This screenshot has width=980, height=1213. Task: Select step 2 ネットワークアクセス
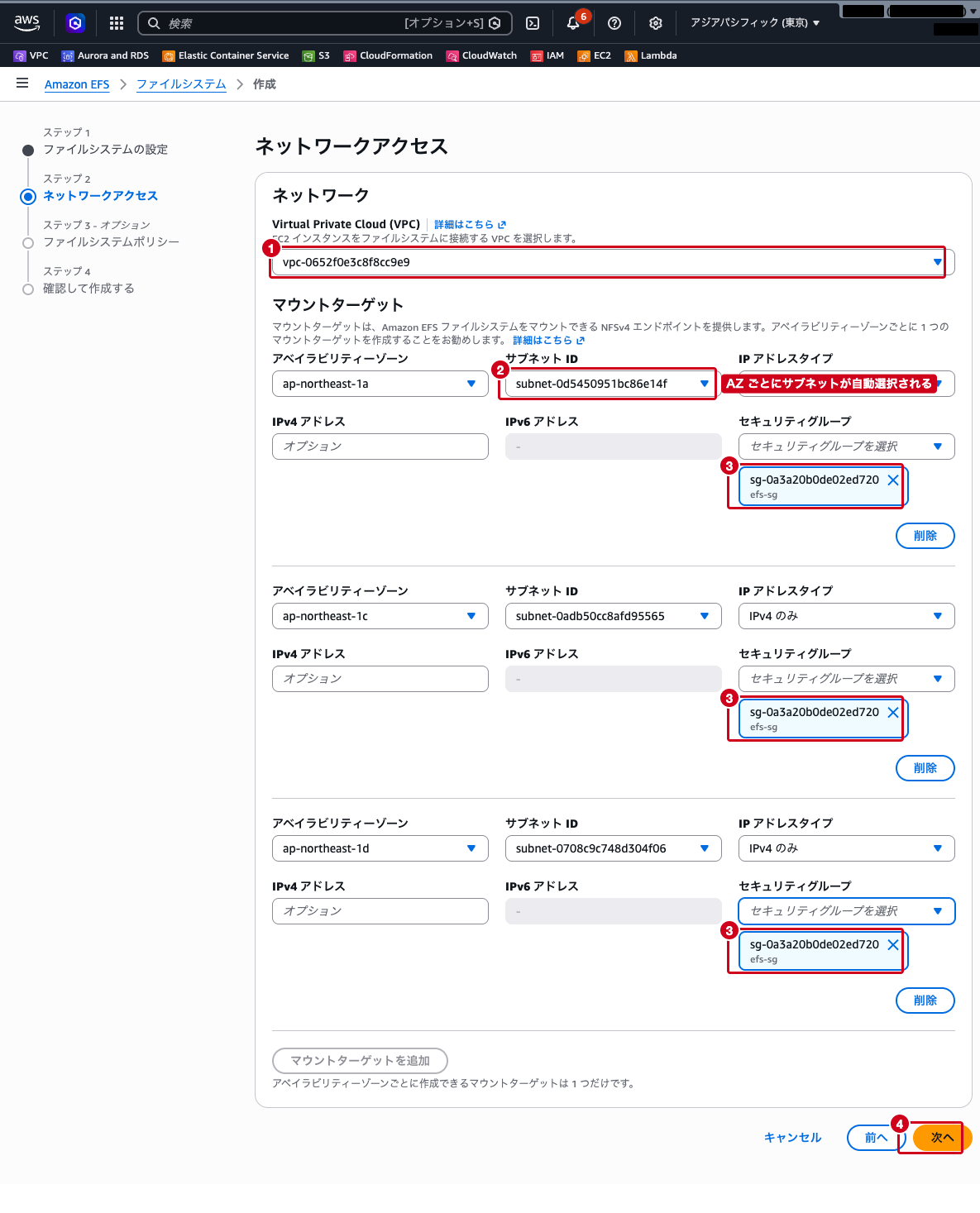tap(100, 196)
